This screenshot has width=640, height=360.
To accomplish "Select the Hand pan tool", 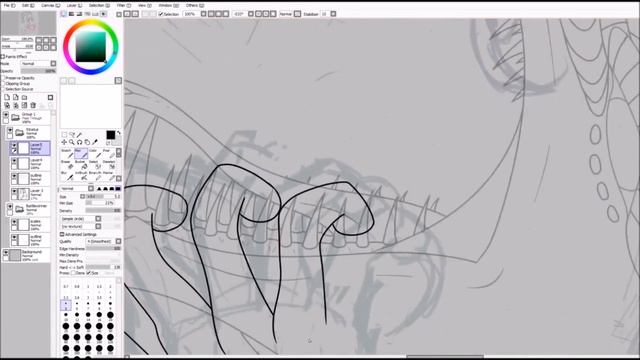I will [87, 142].
